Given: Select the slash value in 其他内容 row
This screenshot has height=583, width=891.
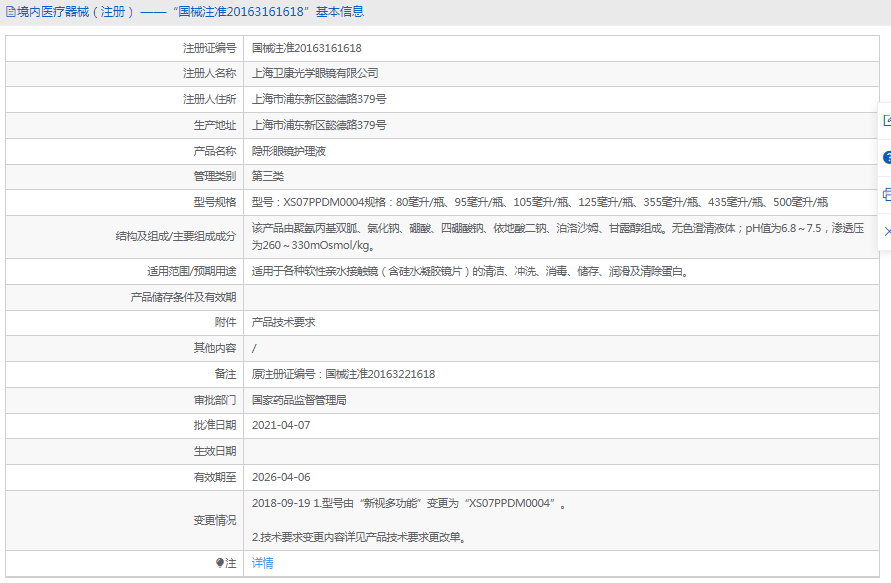Looking at the screenshot, I should tap(254, 348).
